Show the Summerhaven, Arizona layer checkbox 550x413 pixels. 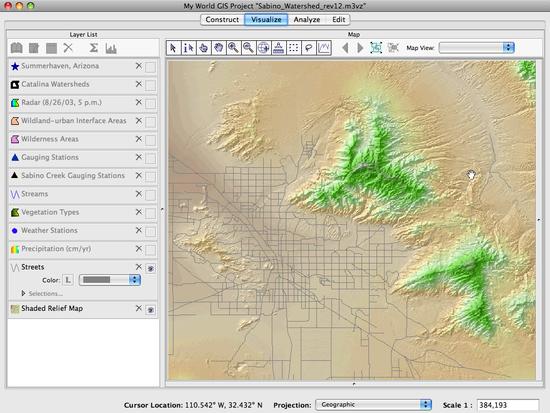point(150,67)
